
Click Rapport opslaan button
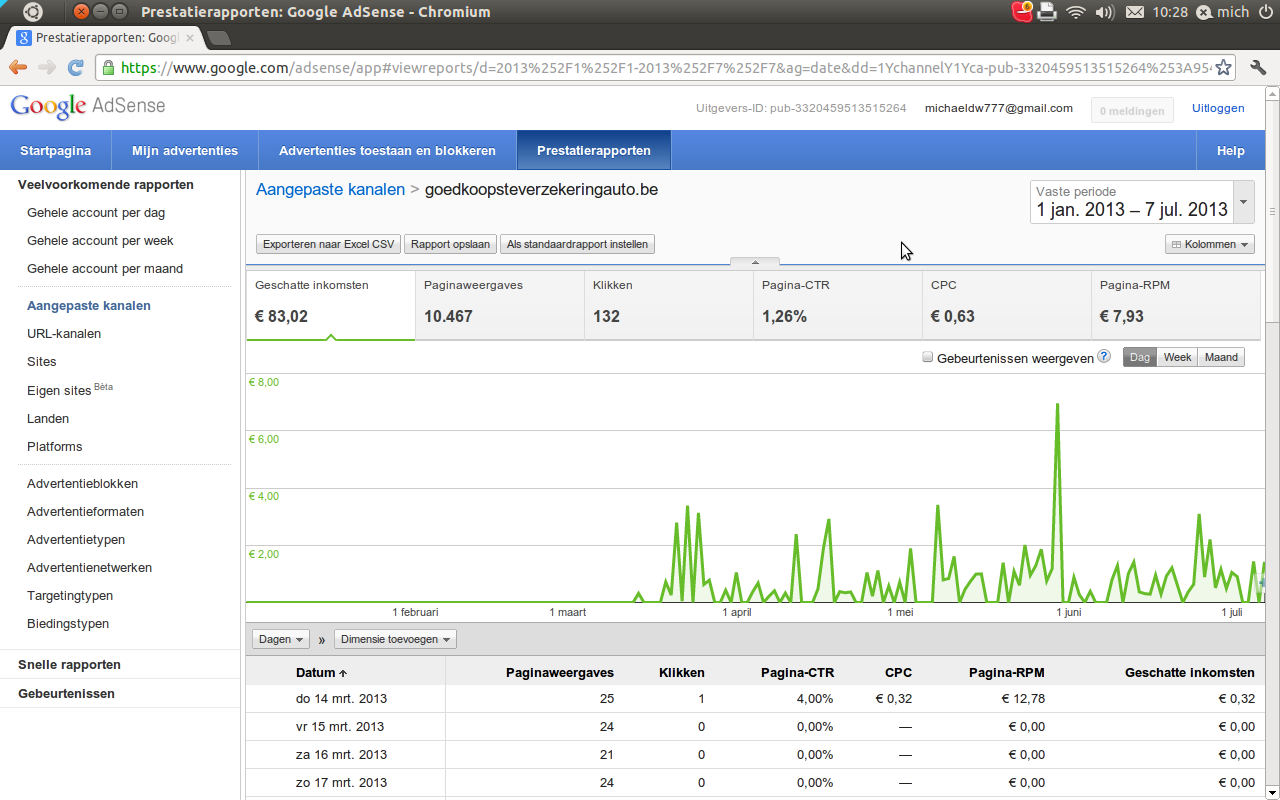click(x=450, y=244)
